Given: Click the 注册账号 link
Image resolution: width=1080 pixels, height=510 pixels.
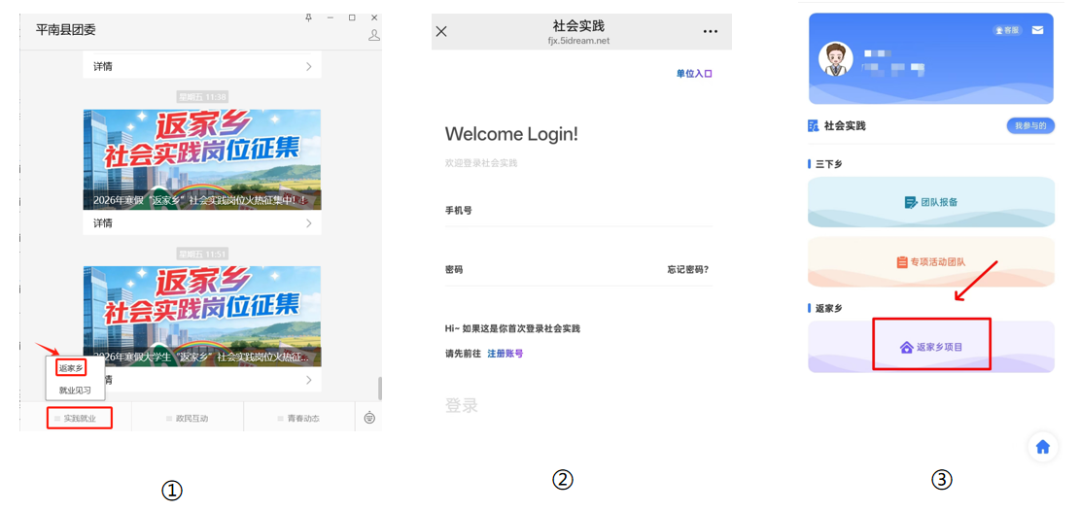Looking at the screenshot, I should [505, 353].
